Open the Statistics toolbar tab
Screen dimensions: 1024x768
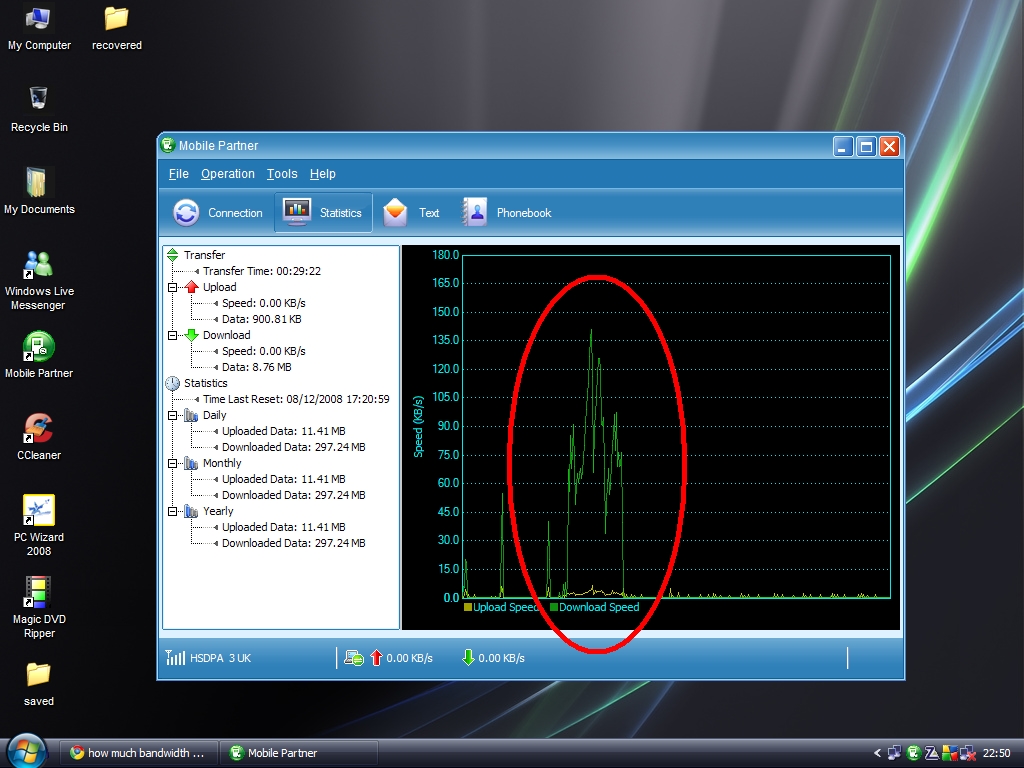tap(323, 212)
